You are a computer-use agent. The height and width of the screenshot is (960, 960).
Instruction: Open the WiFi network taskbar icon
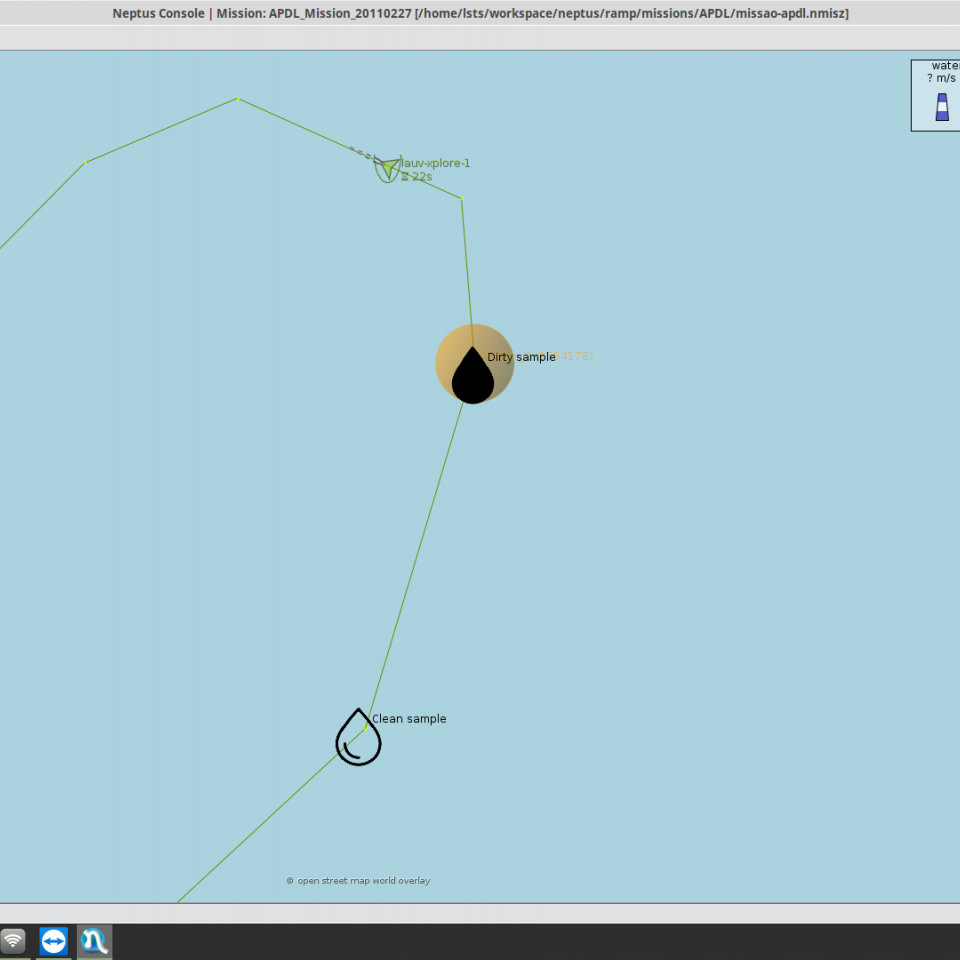tap(13, 942)
